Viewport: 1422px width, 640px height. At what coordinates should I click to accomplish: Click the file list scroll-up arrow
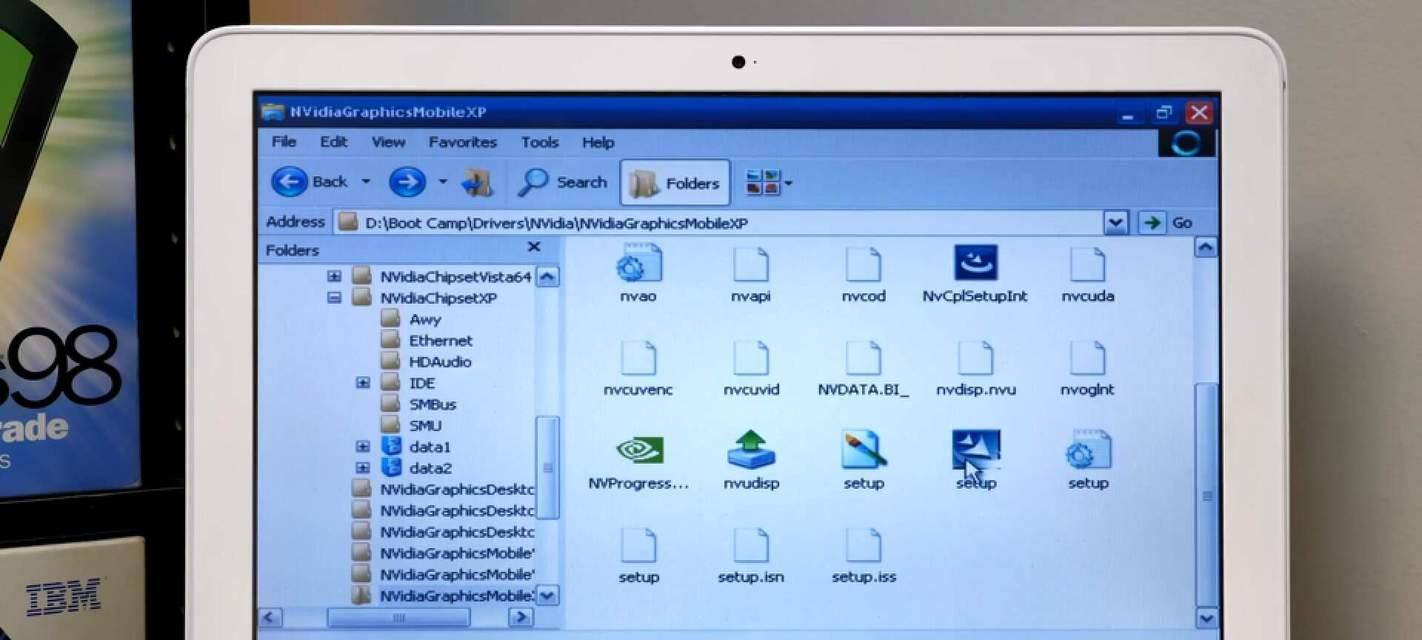coord(1206,247)
